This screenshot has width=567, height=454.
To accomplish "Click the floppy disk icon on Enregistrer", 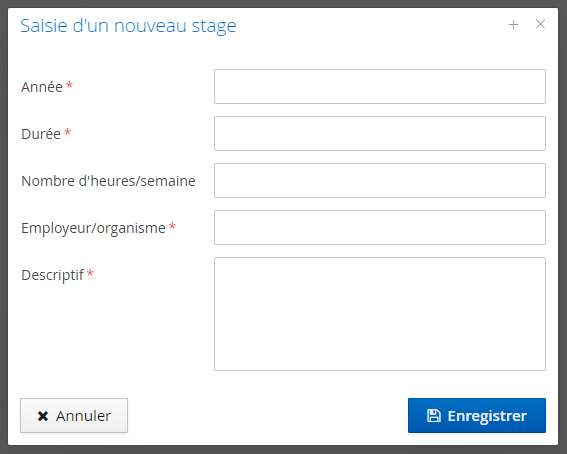I will tap(434, 416).
